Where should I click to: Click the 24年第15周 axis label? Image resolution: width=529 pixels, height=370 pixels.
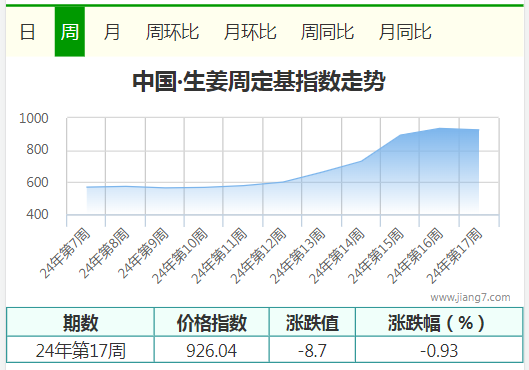[376, 256]
